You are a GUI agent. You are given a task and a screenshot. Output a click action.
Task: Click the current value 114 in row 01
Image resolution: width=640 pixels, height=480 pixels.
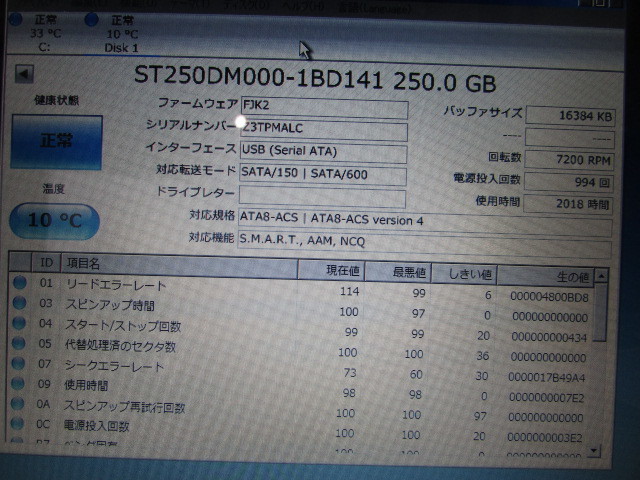coord(349,291)
